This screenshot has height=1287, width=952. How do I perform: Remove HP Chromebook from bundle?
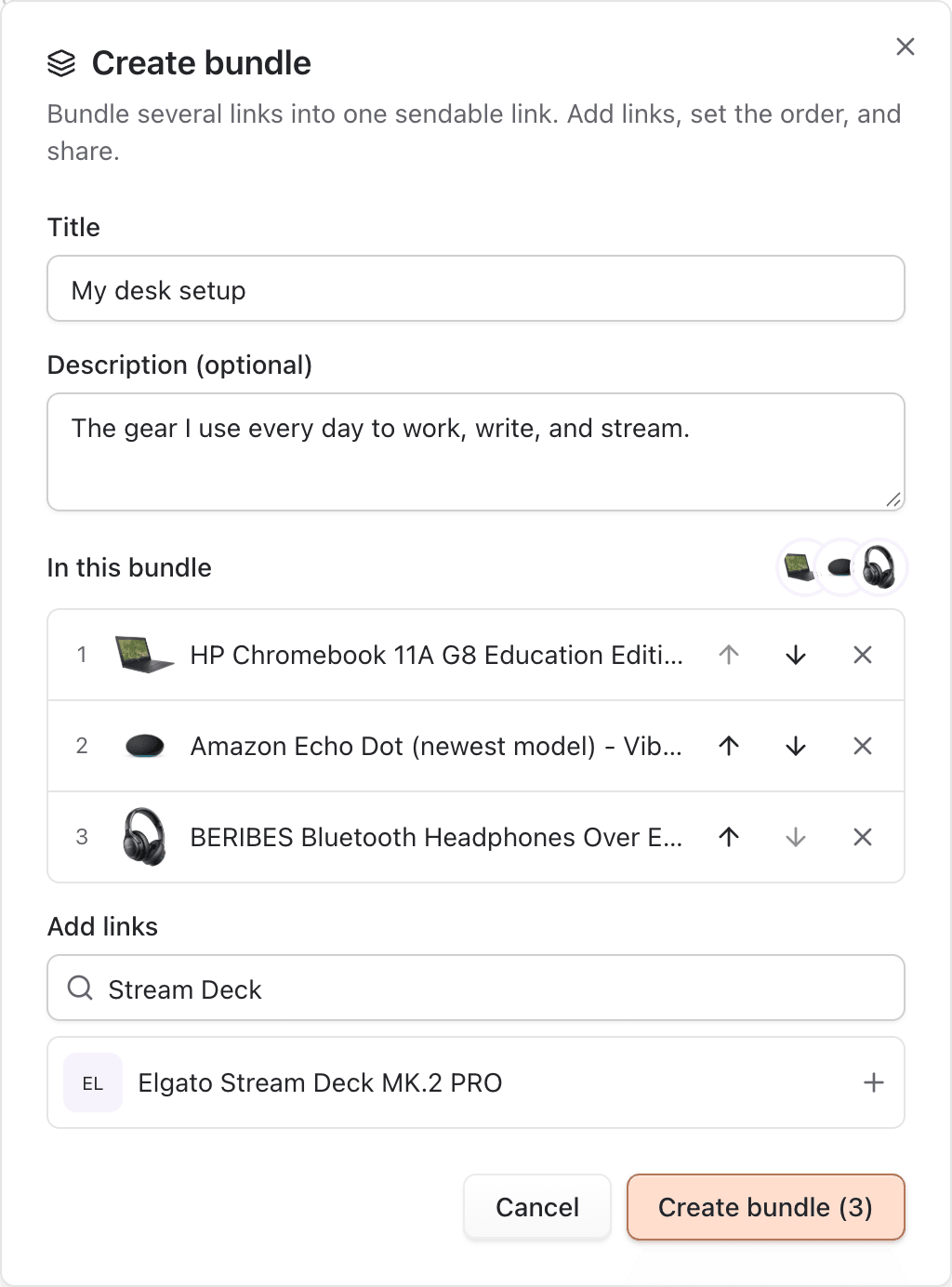[863, 656]
